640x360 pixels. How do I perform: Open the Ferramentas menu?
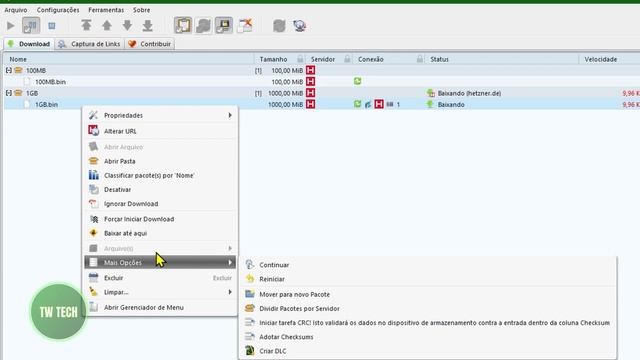tap(106, 10)
